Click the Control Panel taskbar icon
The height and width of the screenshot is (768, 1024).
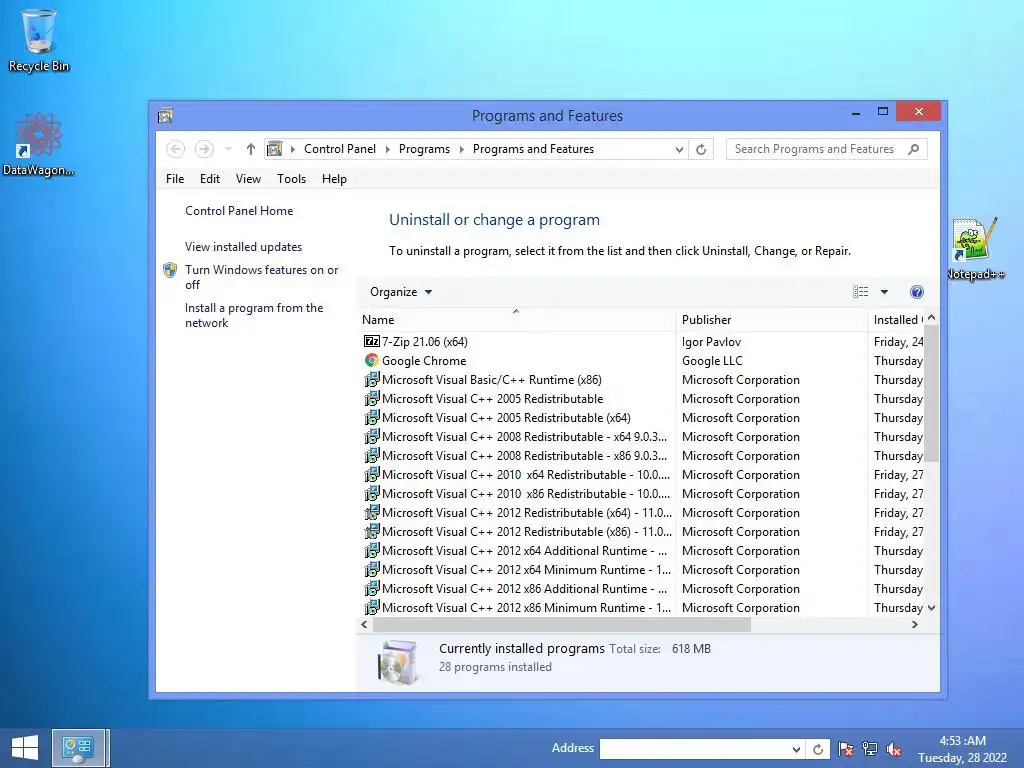pos(78,748)
